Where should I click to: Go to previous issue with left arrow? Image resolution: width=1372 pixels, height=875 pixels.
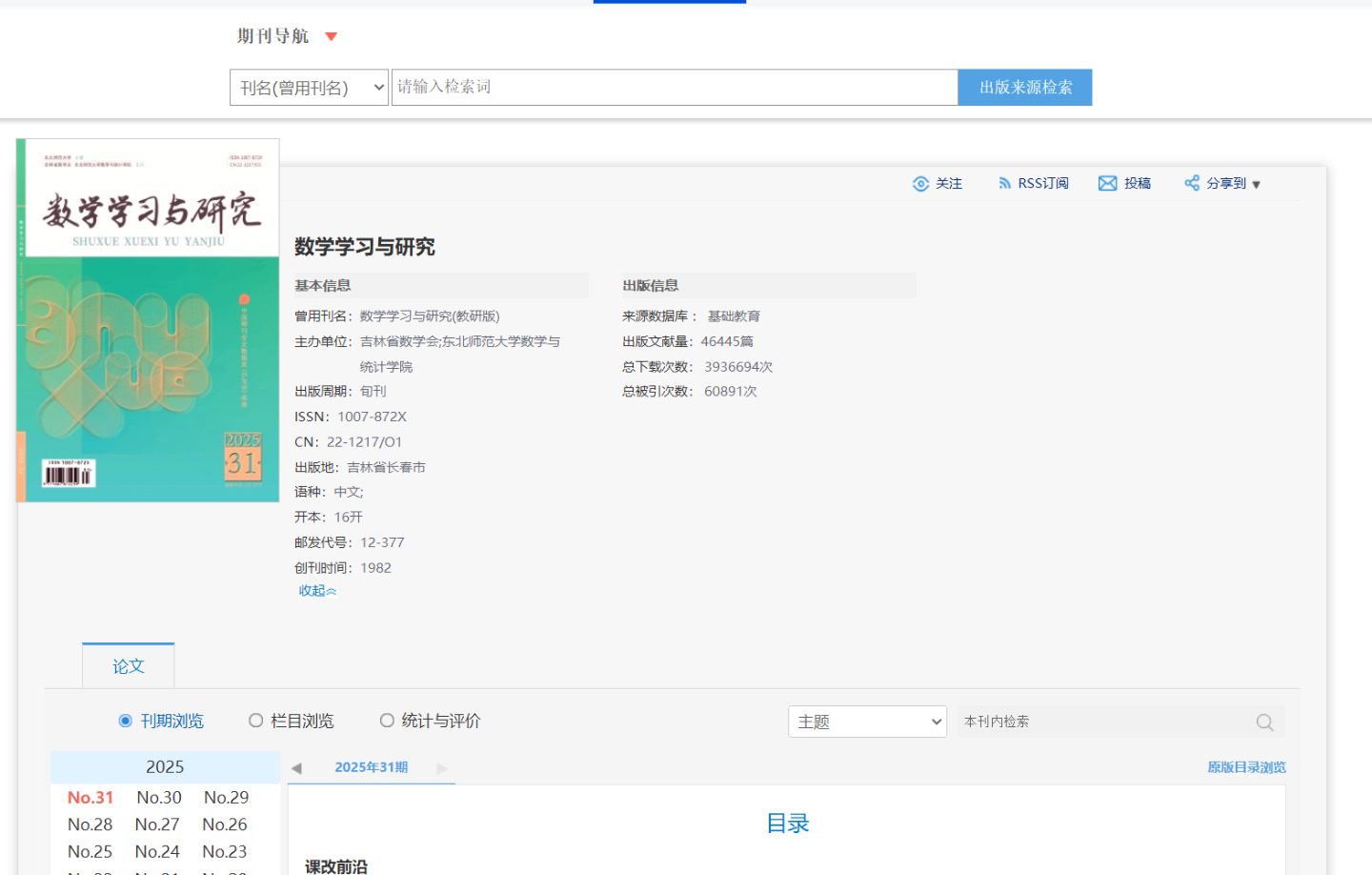pos(296,768)
